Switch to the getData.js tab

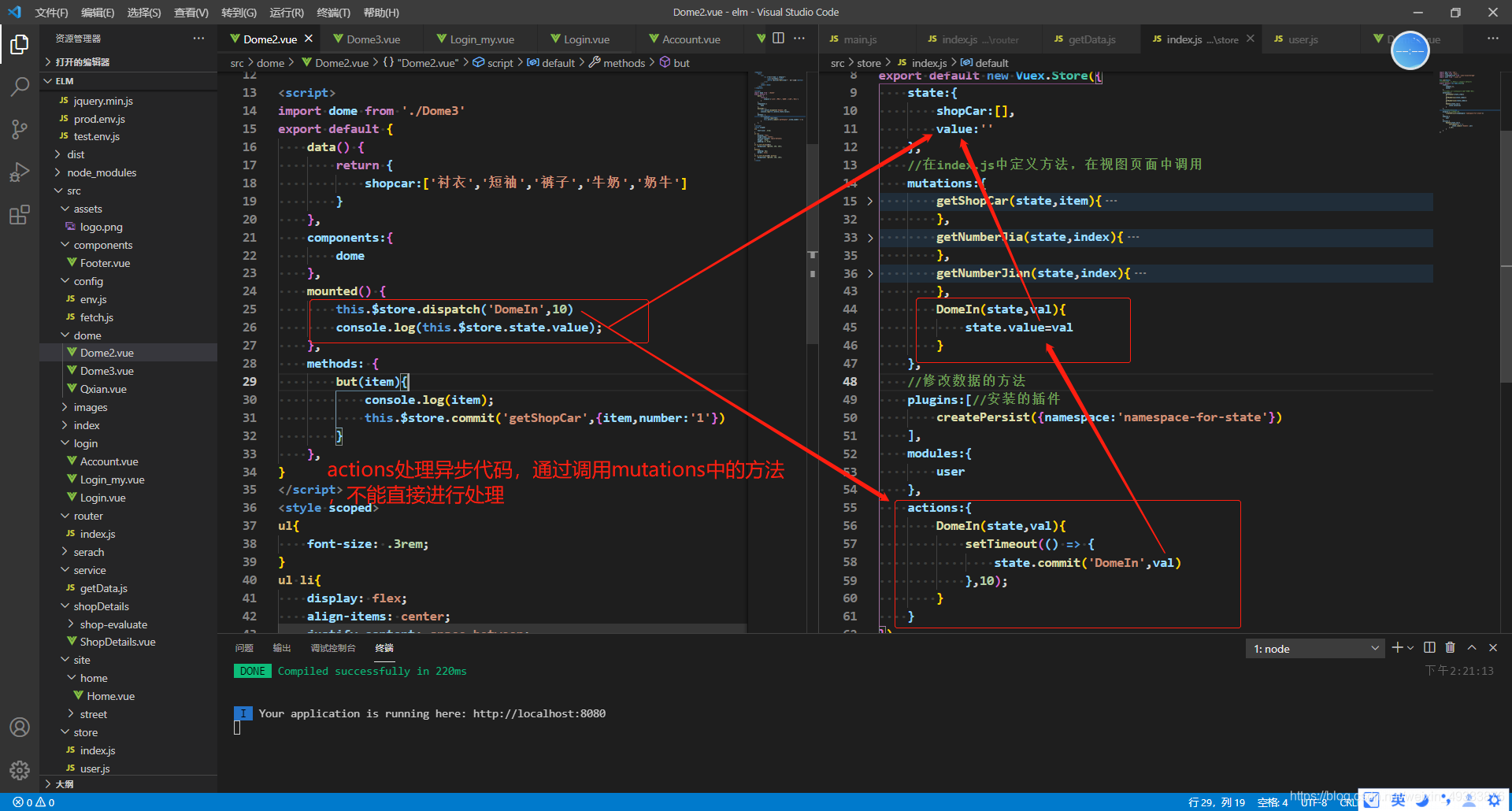click(1091, 39)
